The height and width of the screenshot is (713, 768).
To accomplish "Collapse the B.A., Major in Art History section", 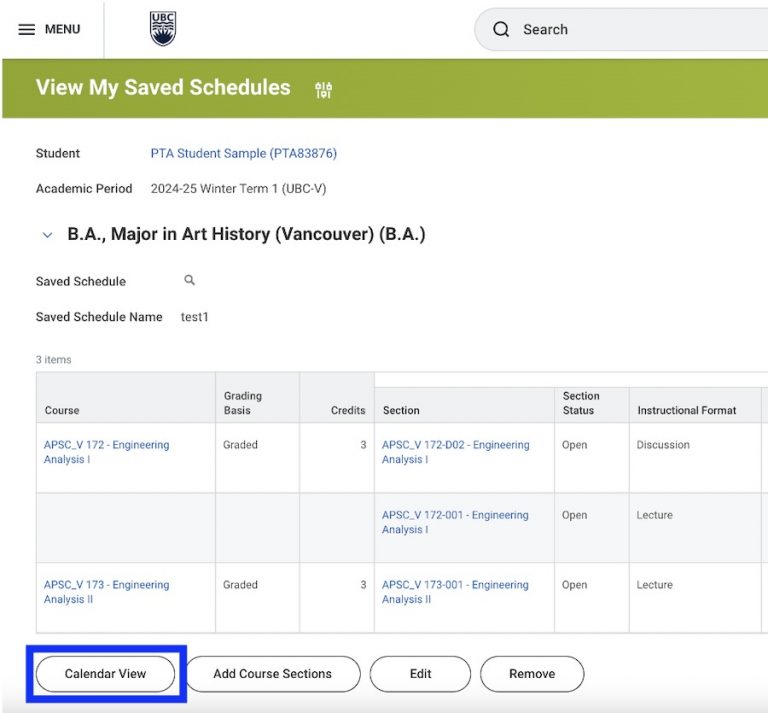I will pos(47,235).
